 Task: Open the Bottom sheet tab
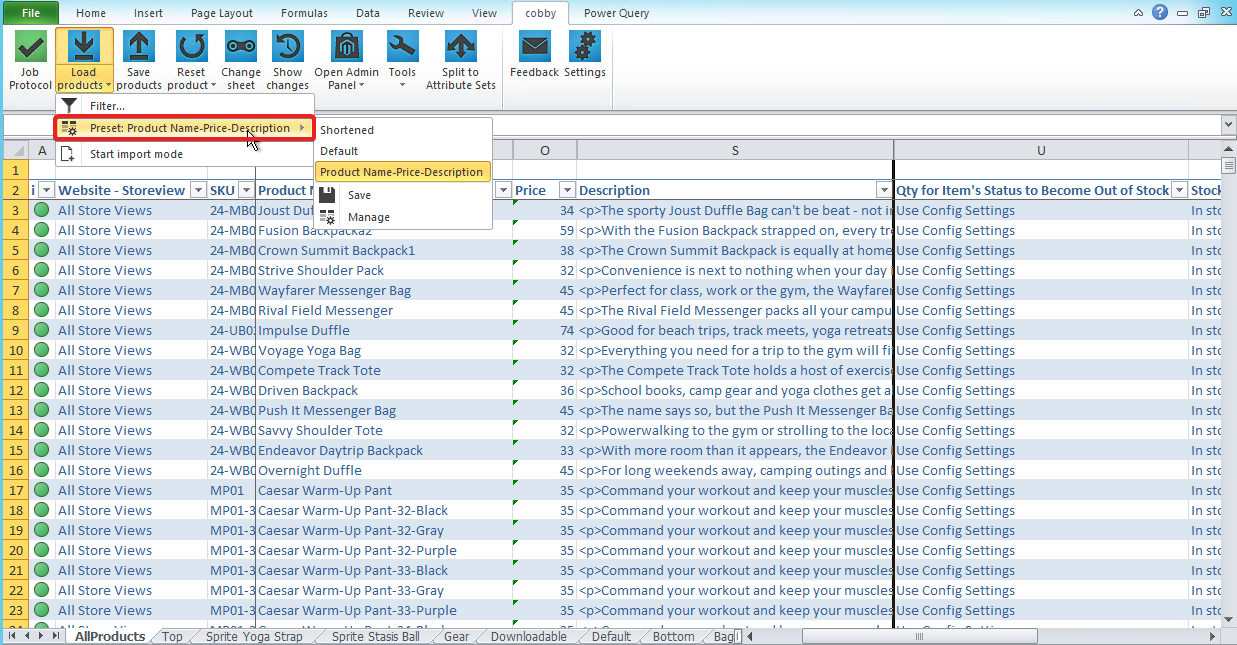673,637
